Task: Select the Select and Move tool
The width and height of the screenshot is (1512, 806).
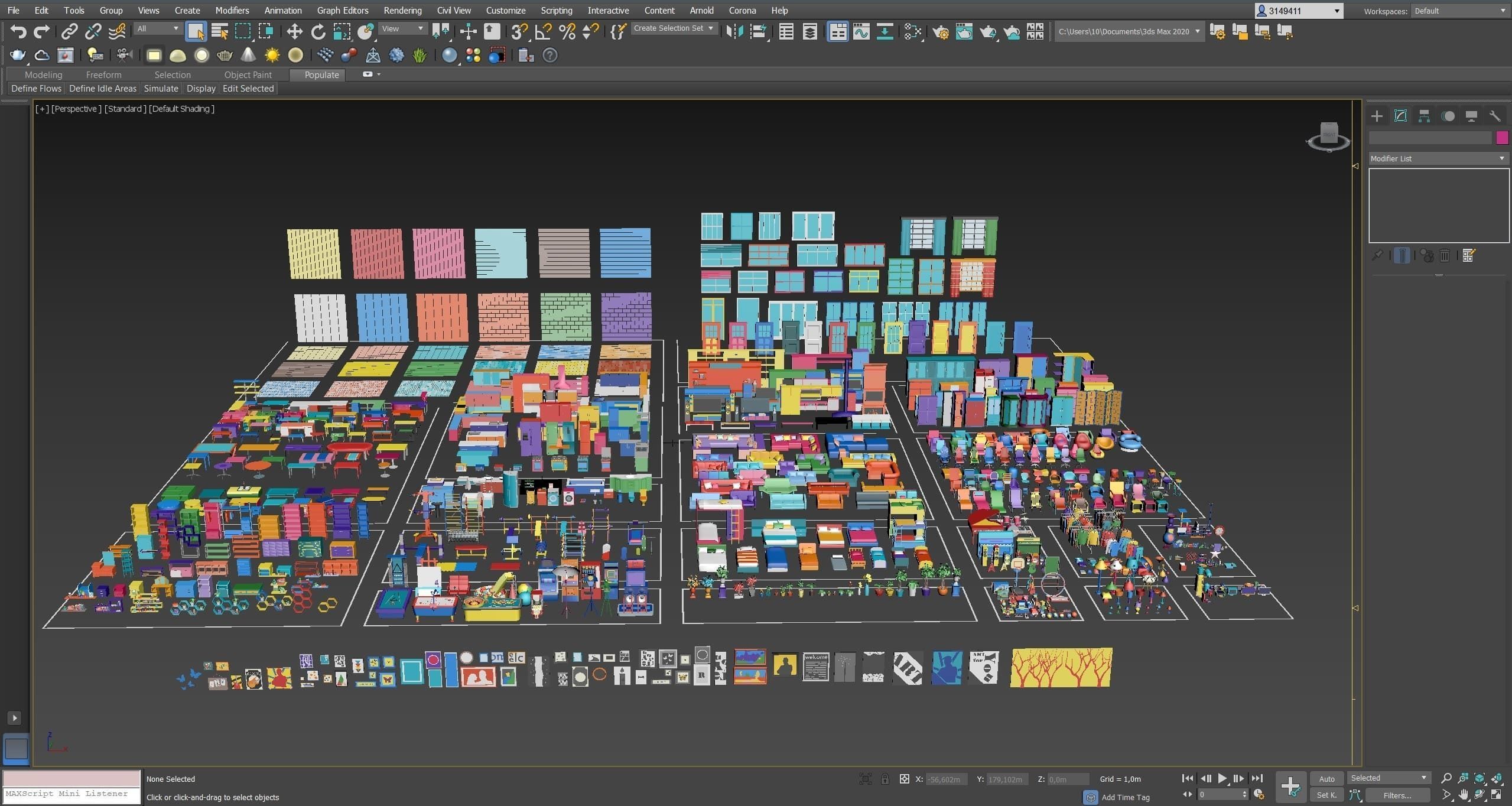Action: pyautogui.click(x=294, y=31)
